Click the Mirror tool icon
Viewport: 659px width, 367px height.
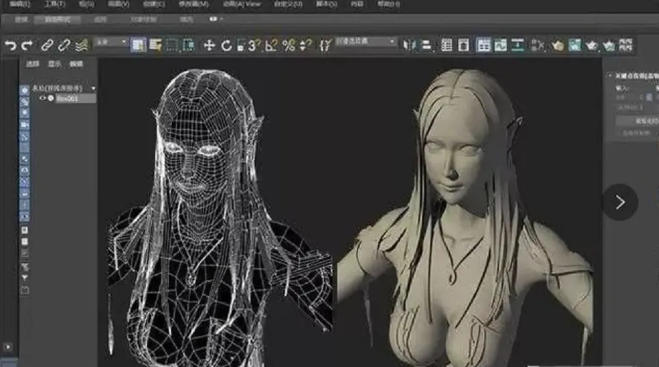coord(409,45)
